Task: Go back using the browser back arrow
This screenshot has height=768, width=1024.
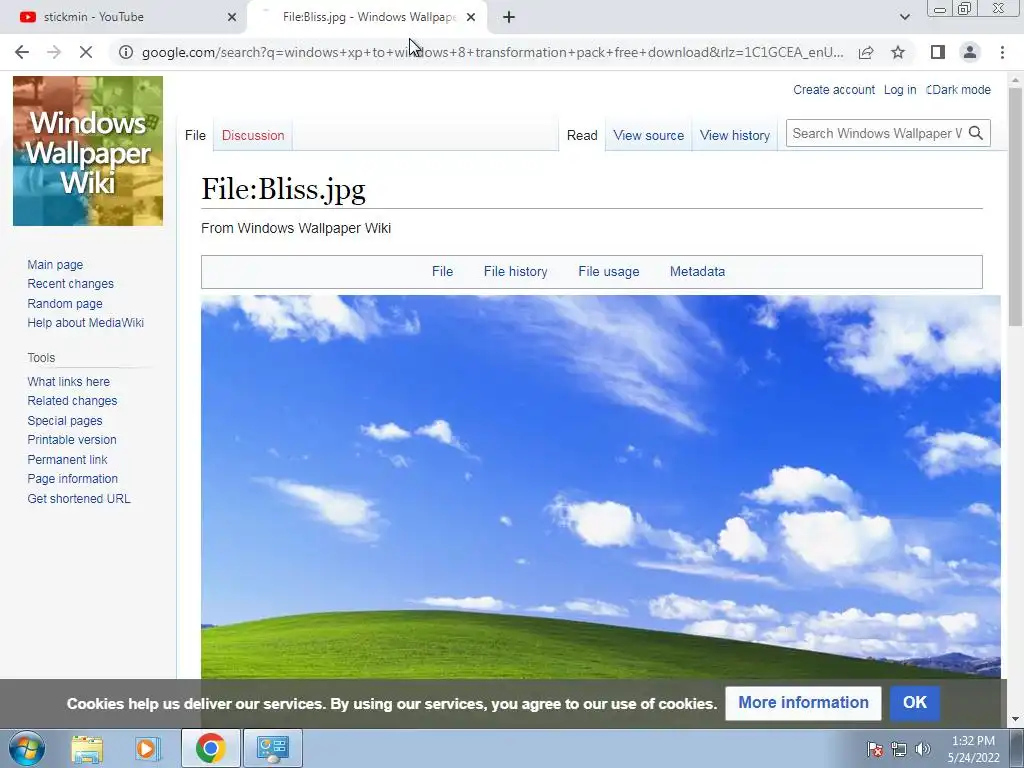Action: [22, 52]
